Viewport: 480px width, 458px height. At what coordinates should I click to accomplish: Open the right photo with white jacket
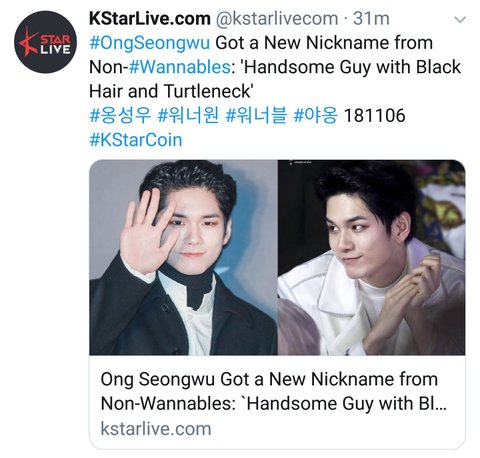[x=372, y=257]
